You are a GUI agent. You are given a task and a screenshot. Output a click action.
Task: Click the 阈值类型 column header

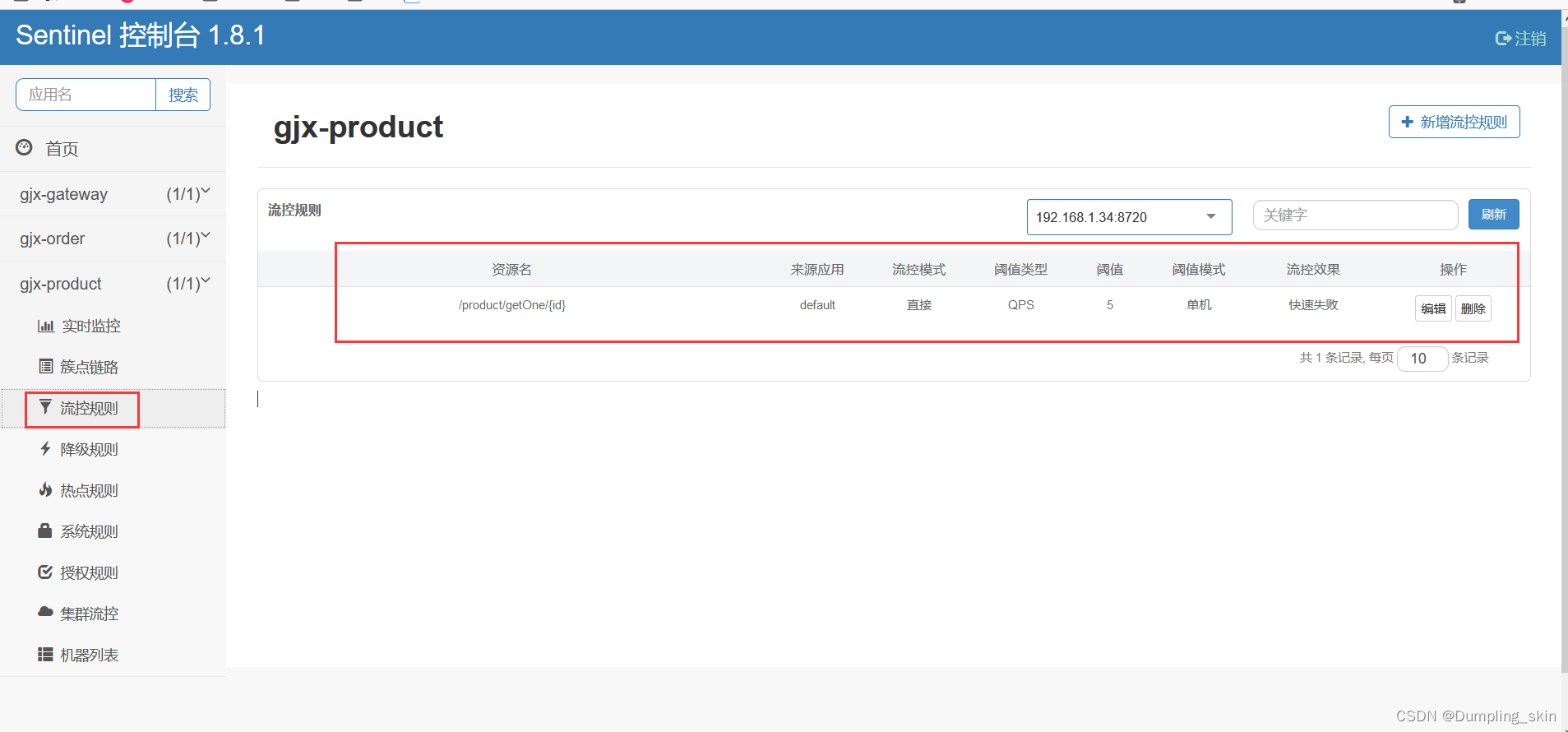1020,269
